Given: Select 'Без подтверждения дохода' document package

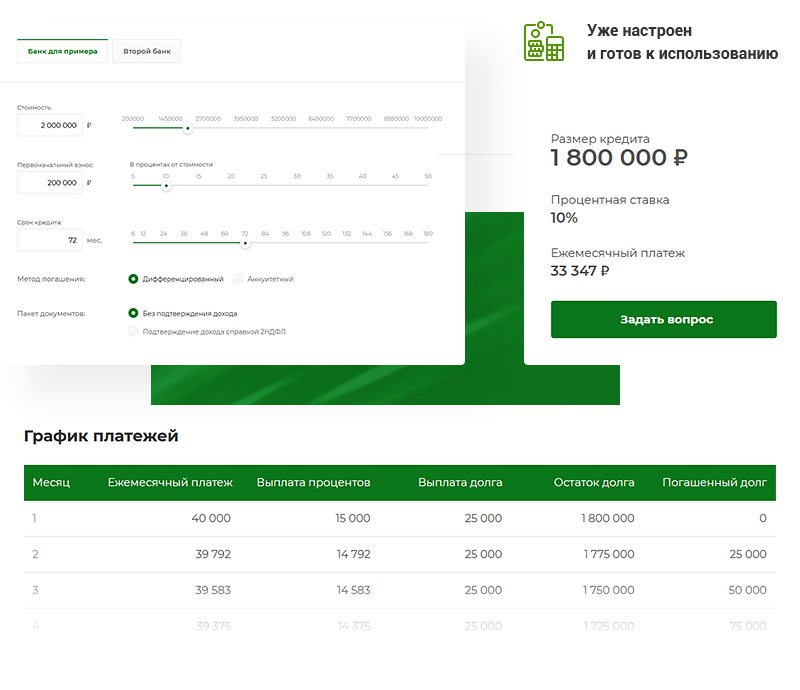Looking at the screenshot, I should click(x=133, y=313).
